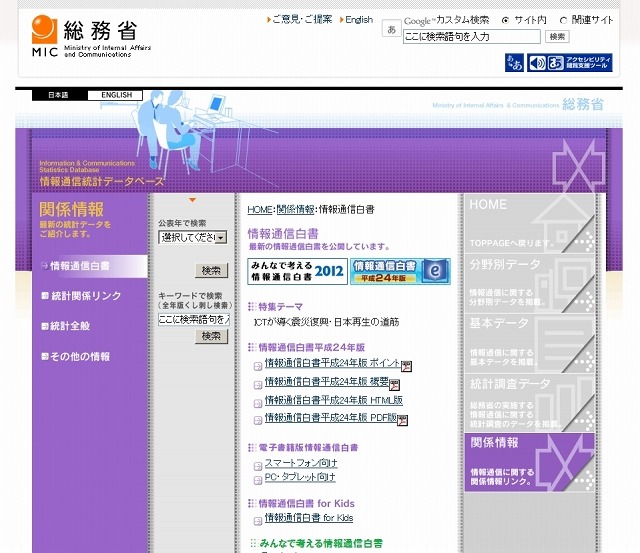The width and height of the screenshot is (640, 553).
Task: Select the 関連サイト radio button
Action: [x=563, y=20]
